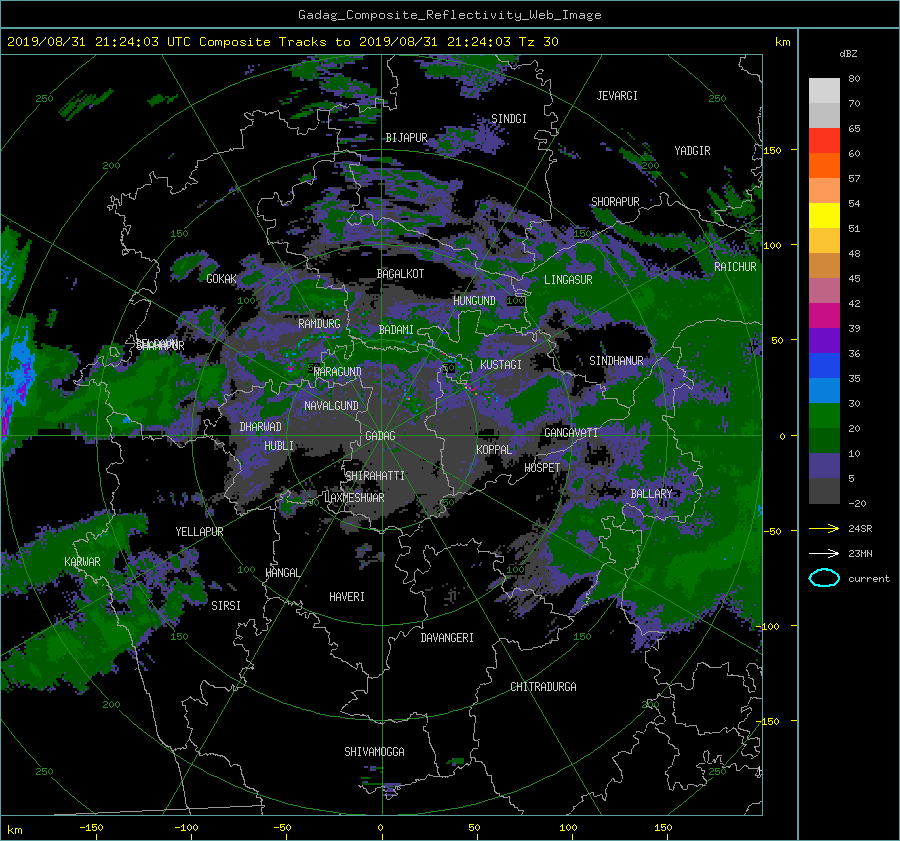Click the 'Gadag_Composite_Reflectivity_Web_Image' title text

[449, 15]
